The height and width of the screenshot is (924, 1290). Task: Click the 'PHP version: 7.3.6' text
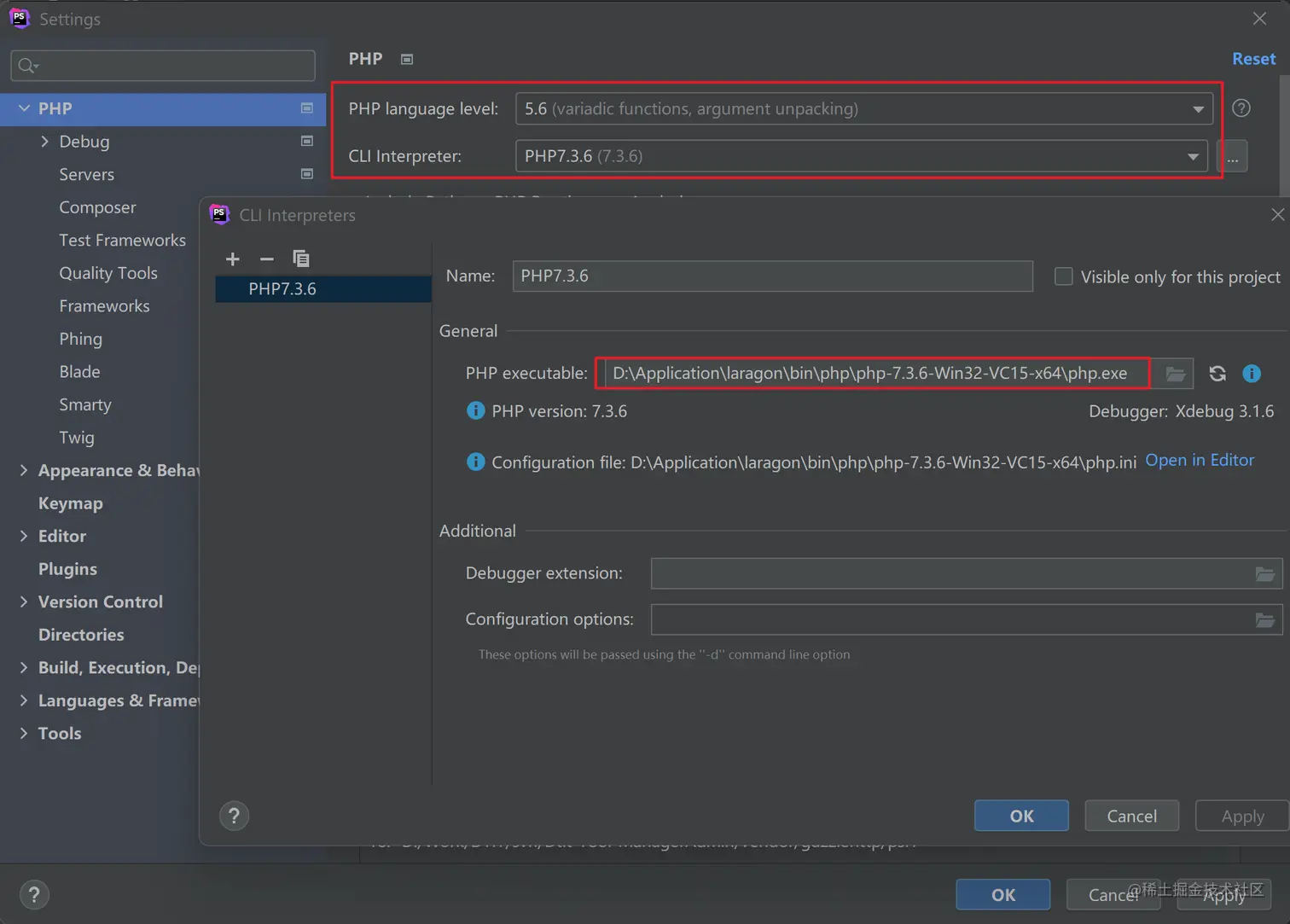[559, 411]
